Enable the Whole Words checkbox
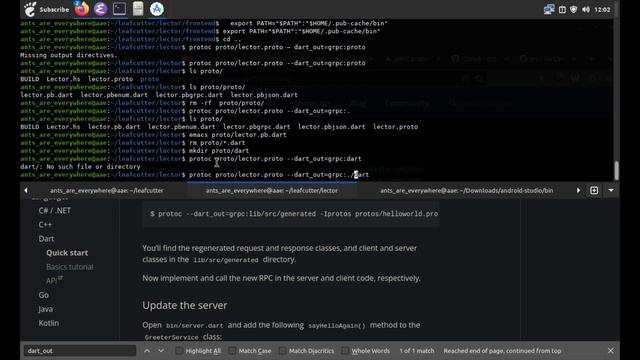The width and height of the screenshot is (640, 360). pyautogui.click(x=345, y=351)
